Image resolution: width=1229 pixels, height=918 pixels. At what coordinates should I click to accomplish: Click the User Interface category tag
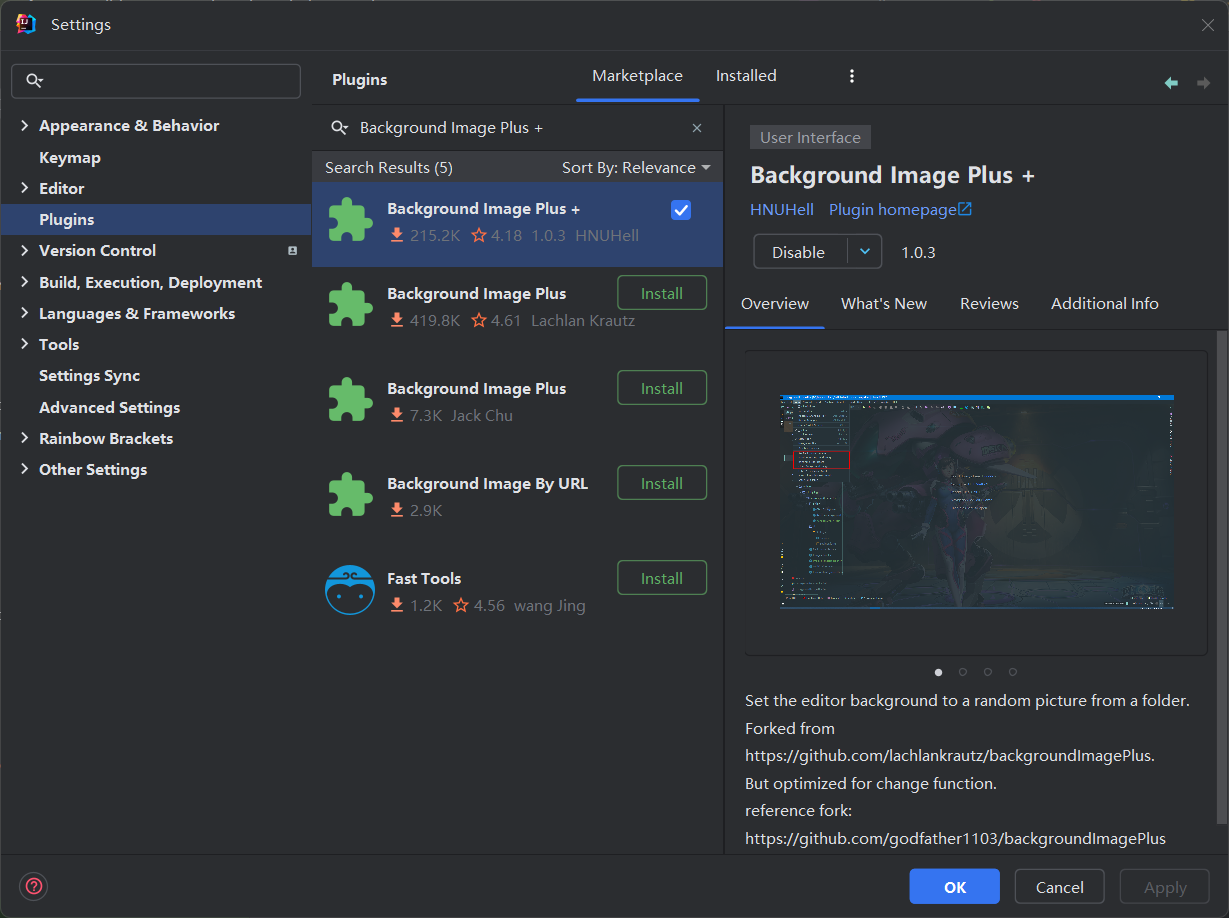point(810,138)
